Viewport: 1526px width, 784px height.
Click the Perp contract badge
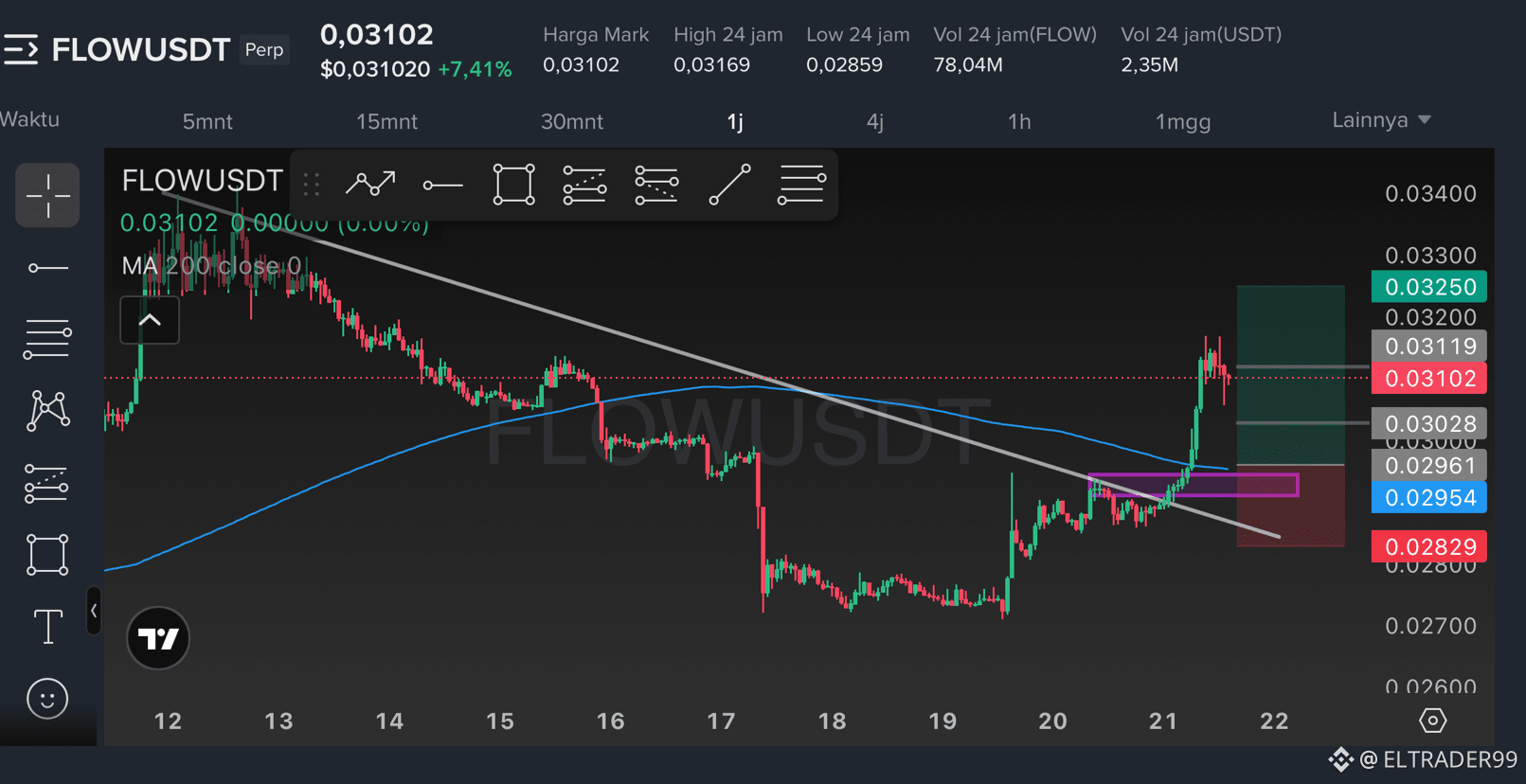click(264, 49)
